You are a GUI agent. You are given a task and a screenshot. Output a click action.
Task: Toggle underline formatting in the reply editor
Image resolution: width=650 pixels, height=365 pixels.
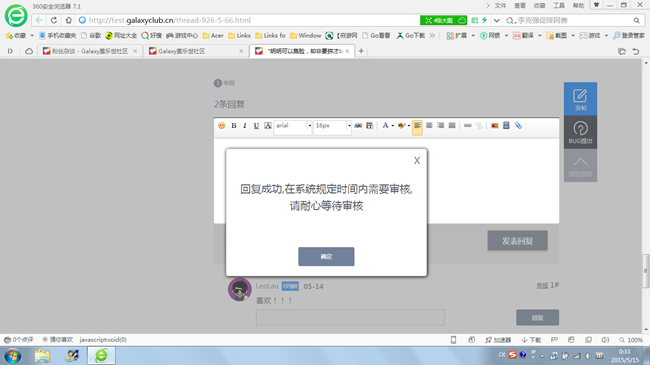click(256, 126)
